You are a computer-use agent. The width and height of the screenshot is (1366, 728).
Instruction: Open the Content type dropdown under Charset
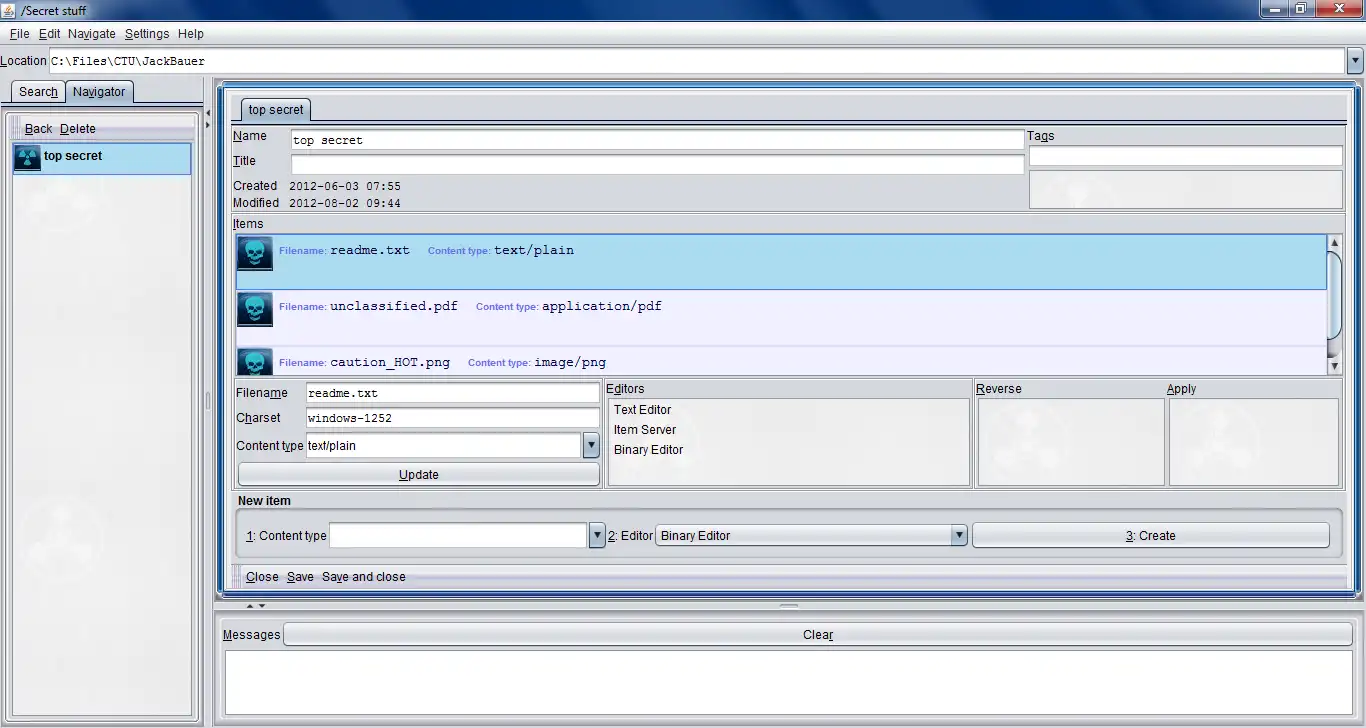coord(591,446)
